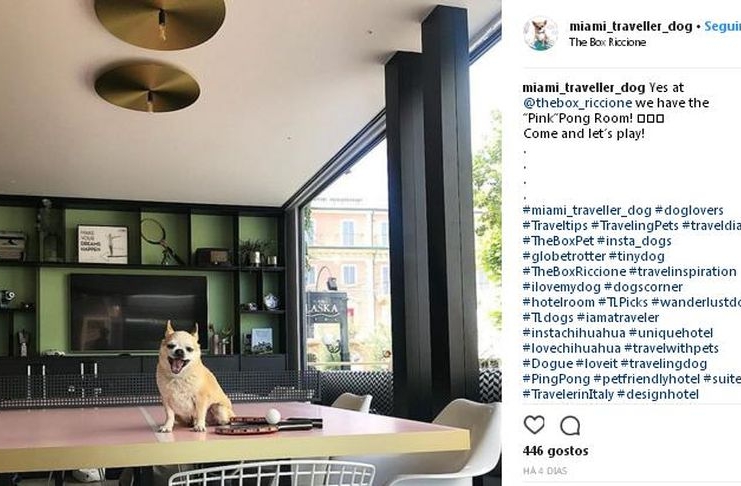Open the #travelinspiration hashtag
This screenshot has height=486, width=741.
tap(682, 272)
